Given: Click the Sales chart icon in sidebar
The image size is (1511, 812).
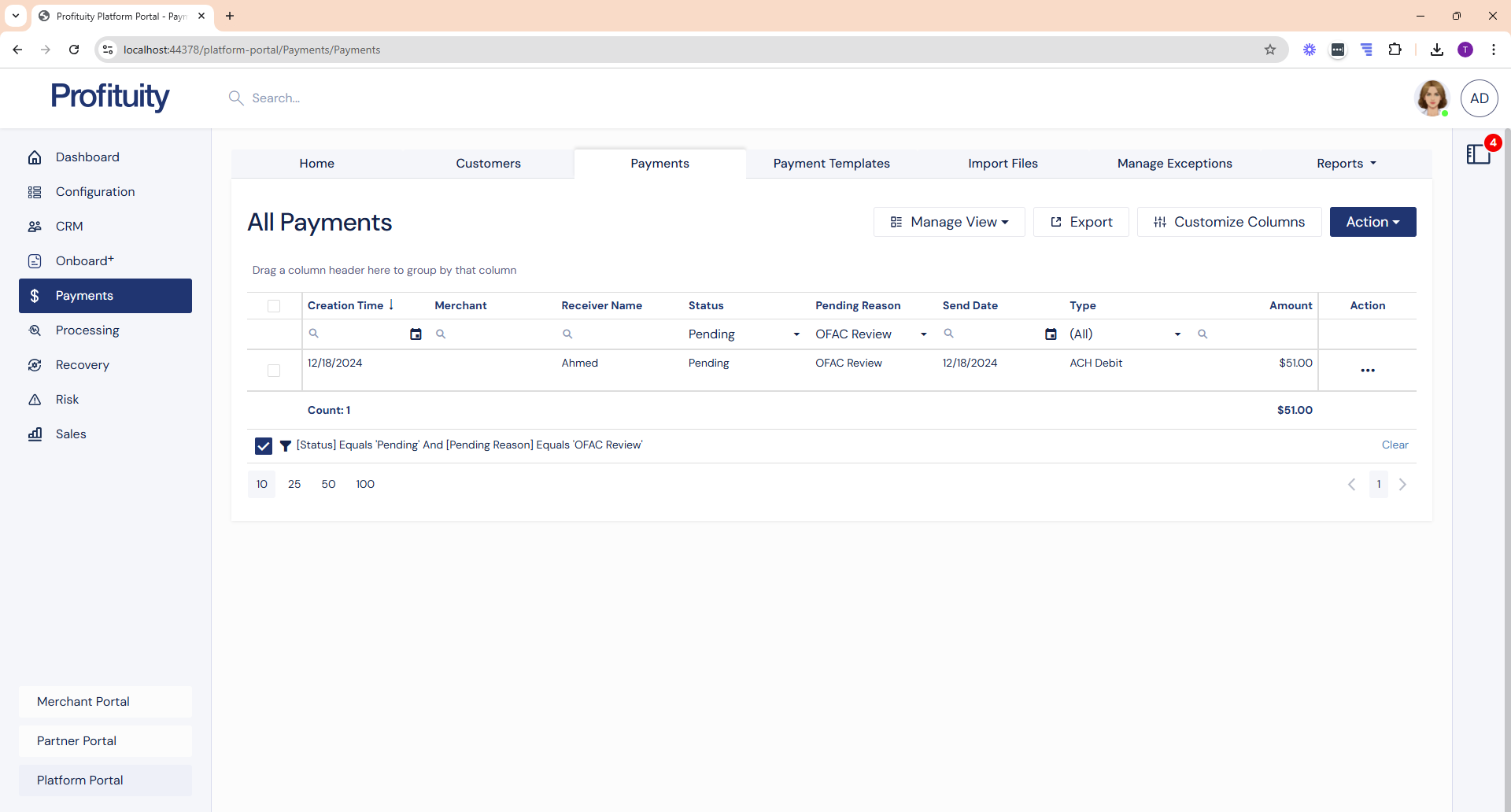Looking at the screenshot, I should click(x=35, y=434).
